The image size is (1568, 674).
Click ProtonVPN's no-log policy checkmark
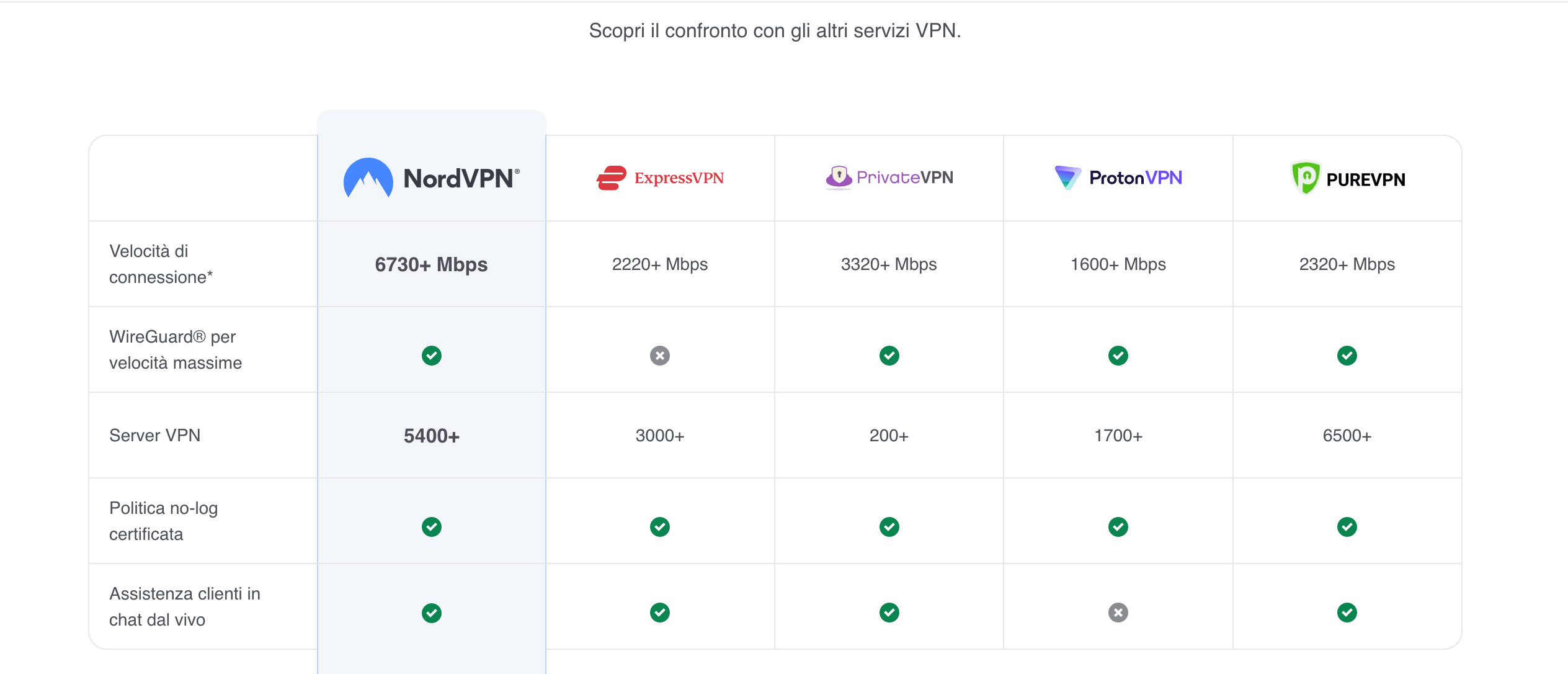1118,527
